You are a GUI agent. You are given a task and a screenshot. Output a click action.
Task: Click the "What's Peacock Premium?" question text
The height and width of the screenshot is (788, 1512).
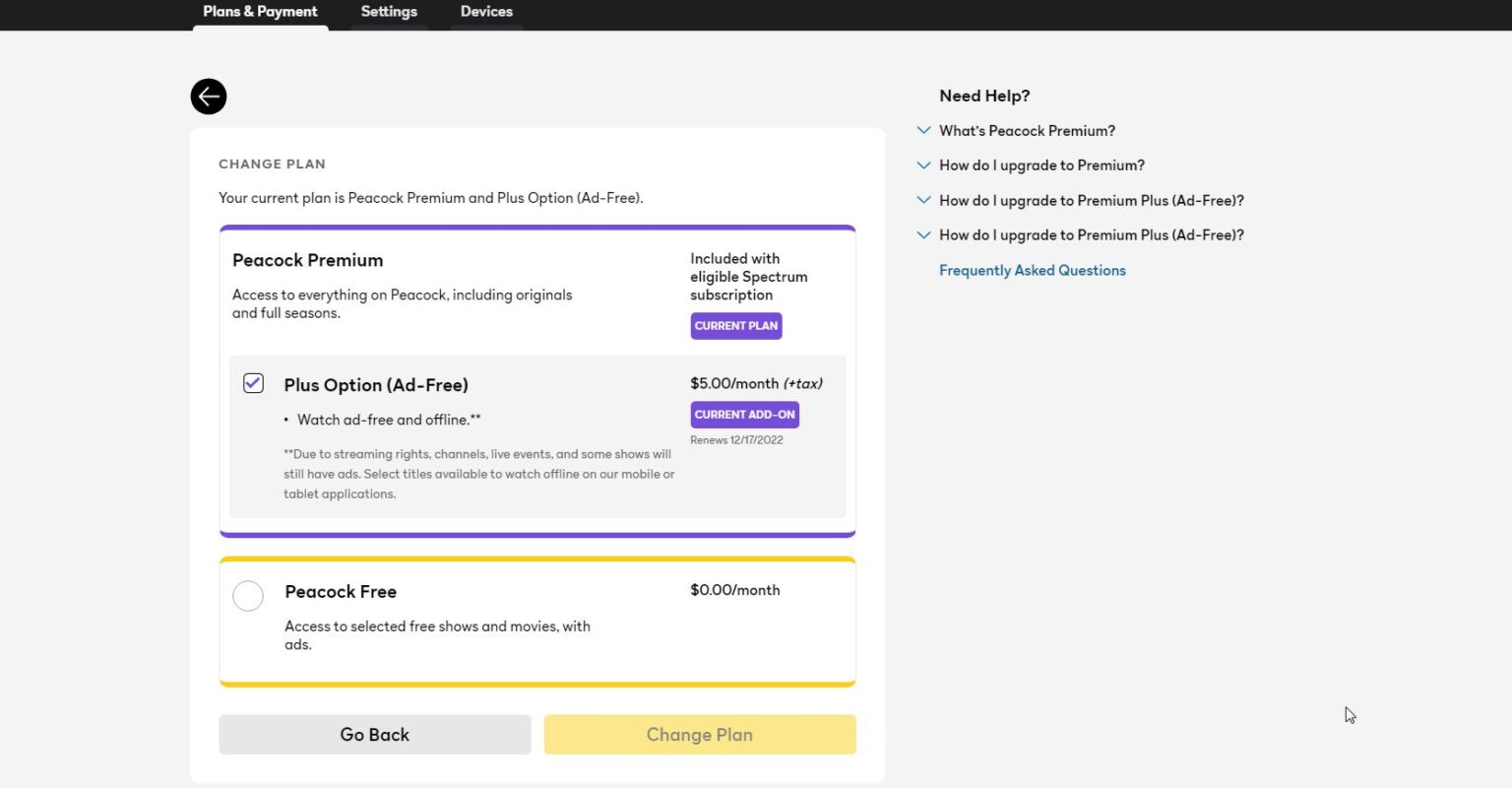[x=1027, y=131]
